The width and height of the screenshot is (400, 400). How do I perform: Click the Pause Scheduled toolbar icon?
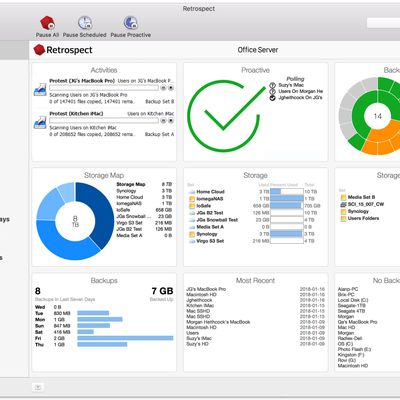pos(85,23)
